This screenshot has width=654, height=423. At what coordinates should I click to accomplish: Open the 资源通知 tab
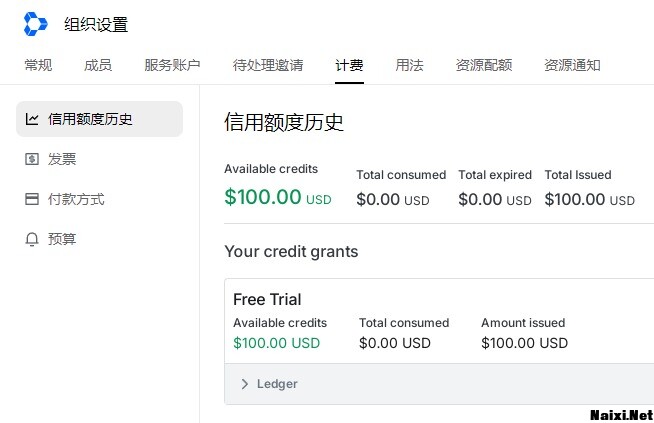tap(572, 66)
